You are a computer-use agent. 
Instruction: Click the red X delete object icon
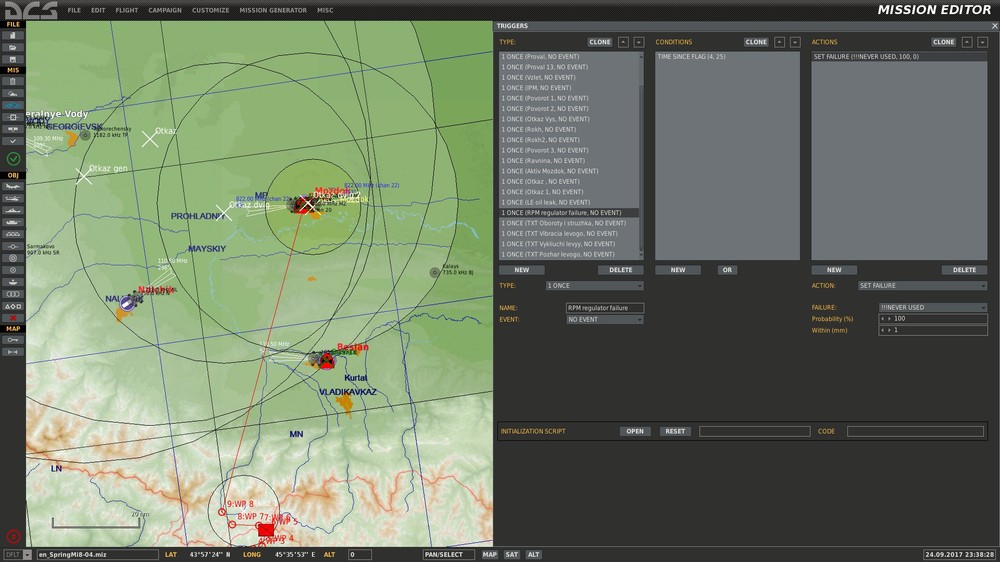[x=13, y=318]
